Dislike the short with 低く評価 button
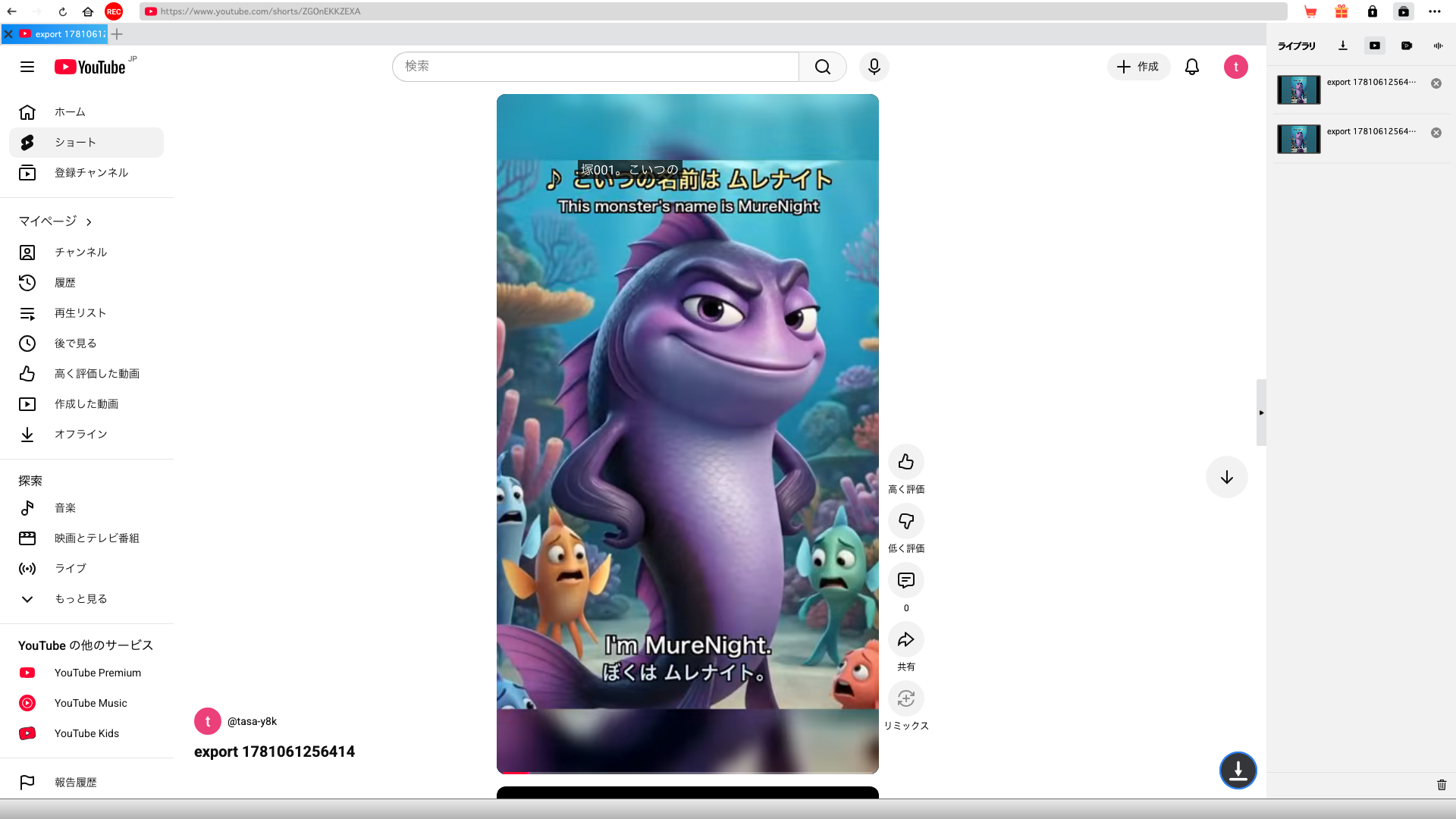 tap(906, 521)
